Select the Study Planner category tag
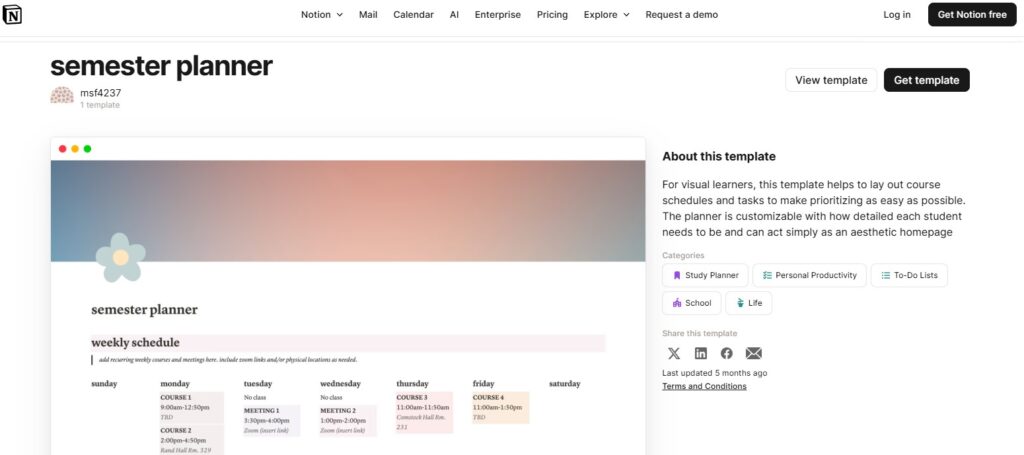This screenshot has height=455, width=1024. (704, 275)
